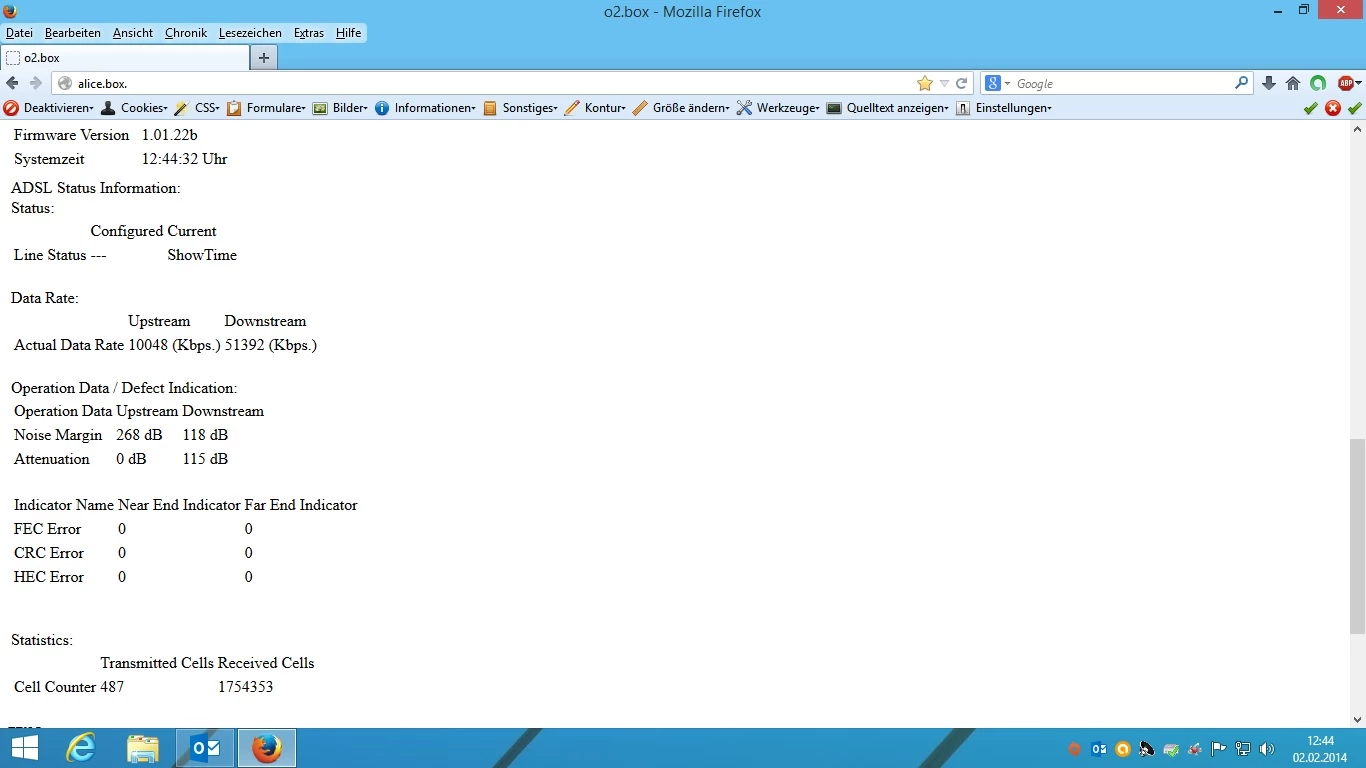Open the Cookies dropdown
Screen dimensions: 1366x768
[134, 108]
